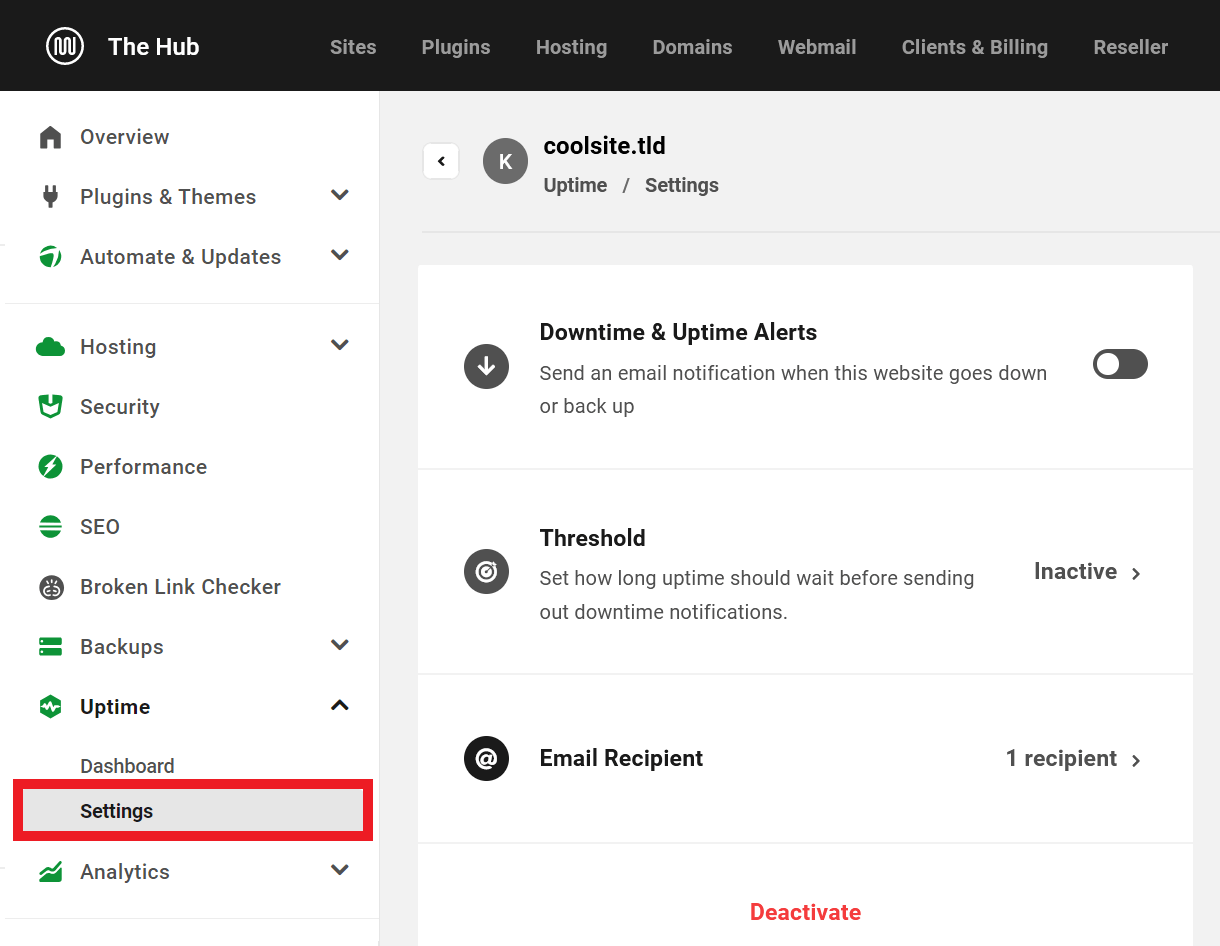Screen dimensions: 1220x946
Task: Click the Overview home icon
Action: coord(50,136)
